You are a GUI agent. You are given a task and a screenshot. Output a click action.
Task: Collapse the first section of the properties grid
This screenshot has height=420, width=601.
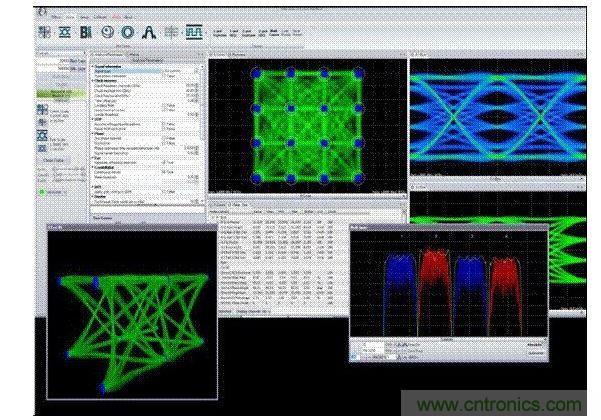tap(92, 67)
